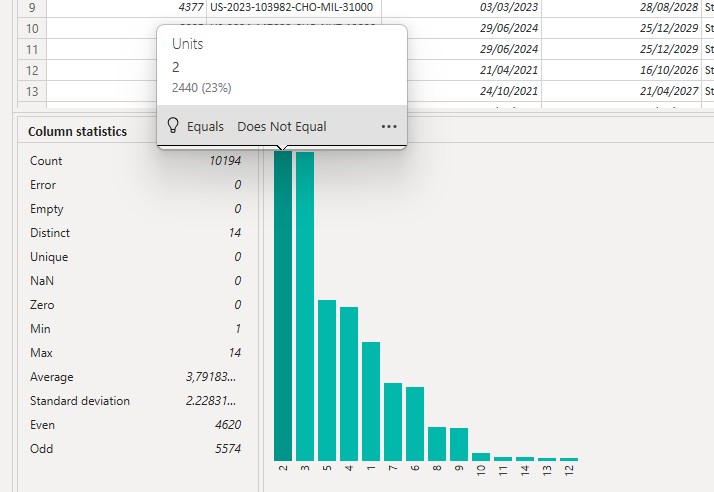Select the histogram bar for value 6
Viewport: 714px width, 492px height.
point(415,424)
